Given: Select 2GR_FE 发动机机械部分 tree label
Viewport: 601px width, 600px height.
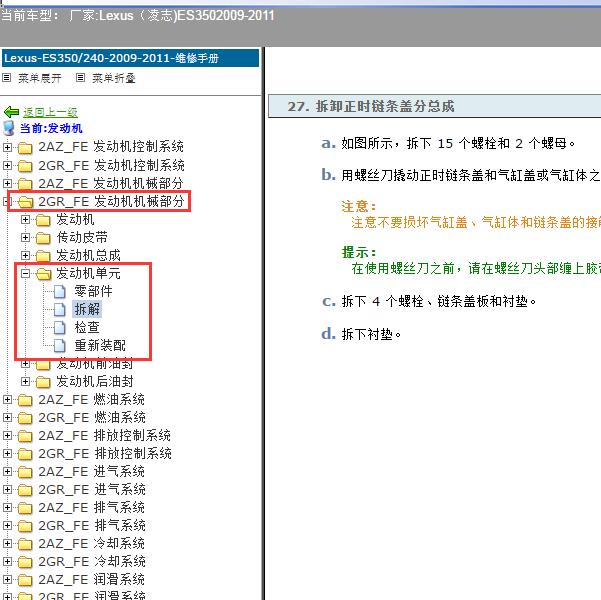Looking at the screenshot, I should click(x=111, y=201).
